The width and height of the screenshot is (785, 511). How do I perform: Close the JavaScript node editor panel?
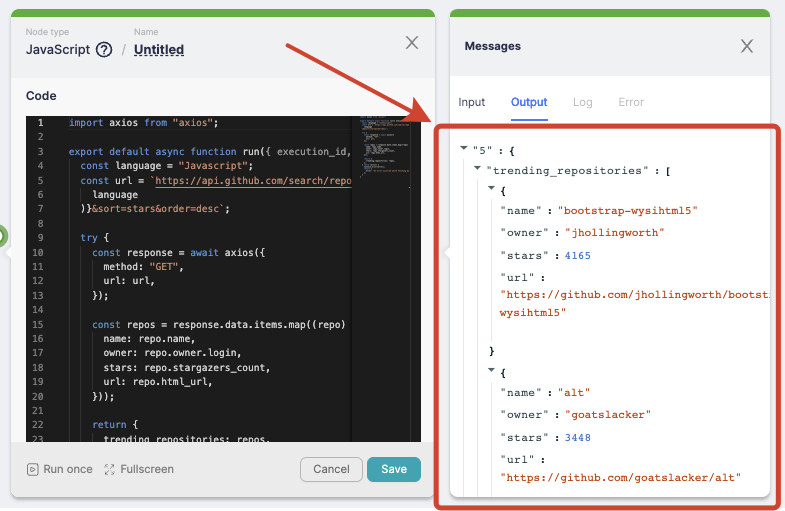pos(411,42)
